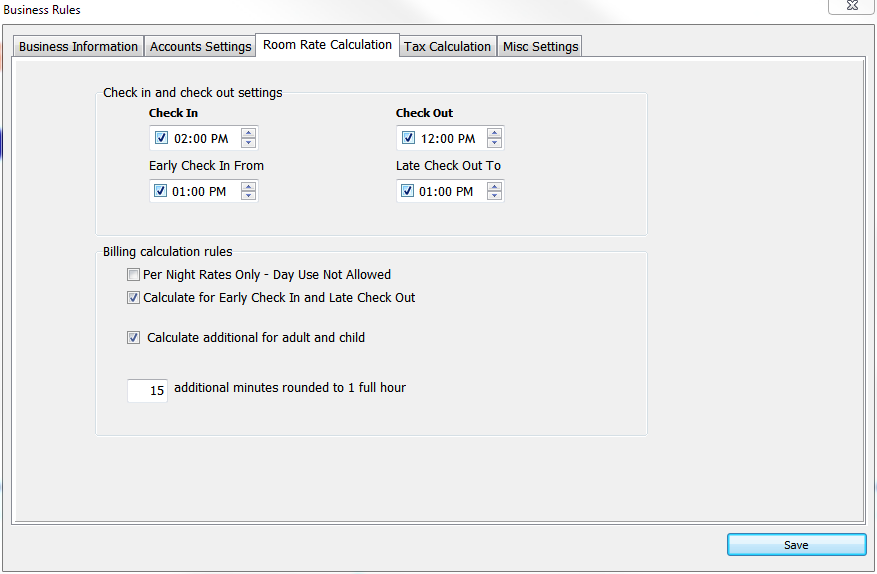Open the Accounts Settings tab
Viewport: 877px width, 574px height.
[200, 47]
